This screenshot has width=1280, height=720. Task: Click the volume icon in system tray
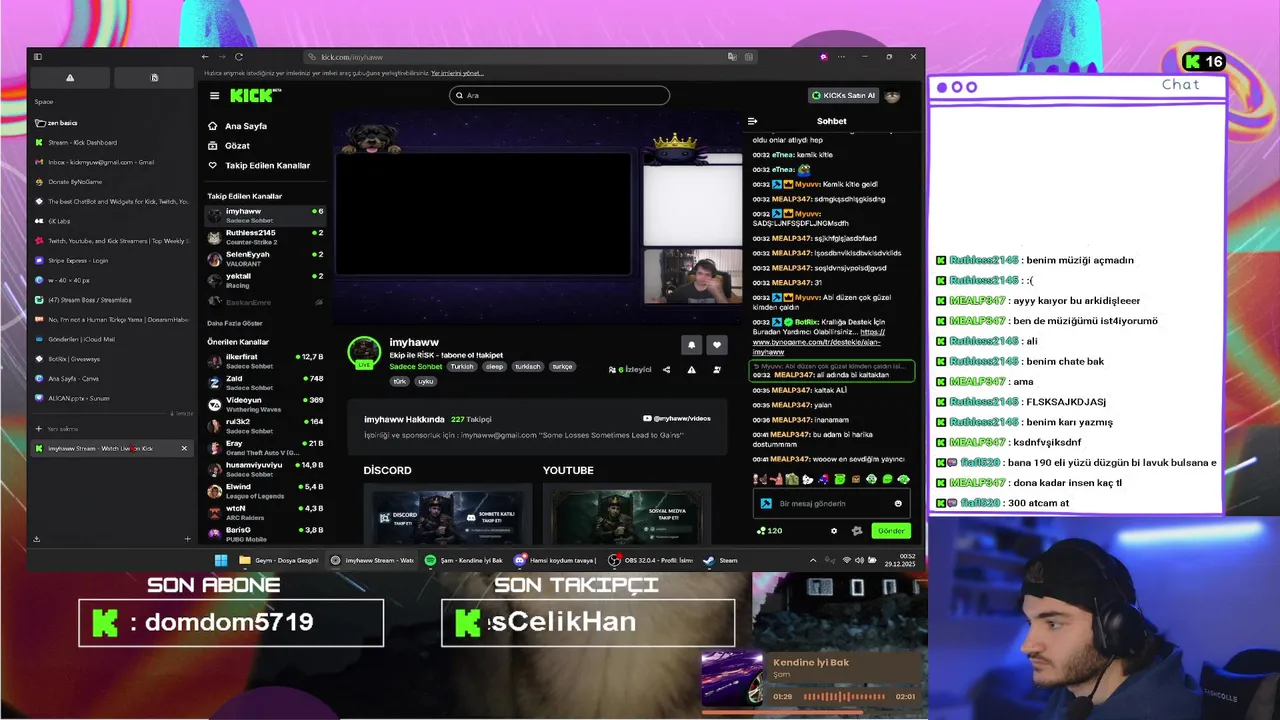[860, 560]
